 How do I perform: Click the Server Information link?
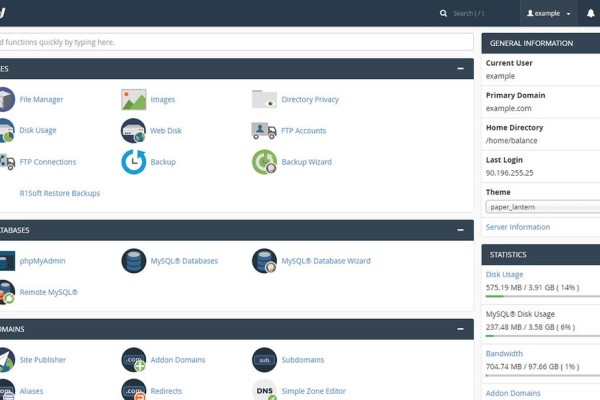click(x=518, y=227)
